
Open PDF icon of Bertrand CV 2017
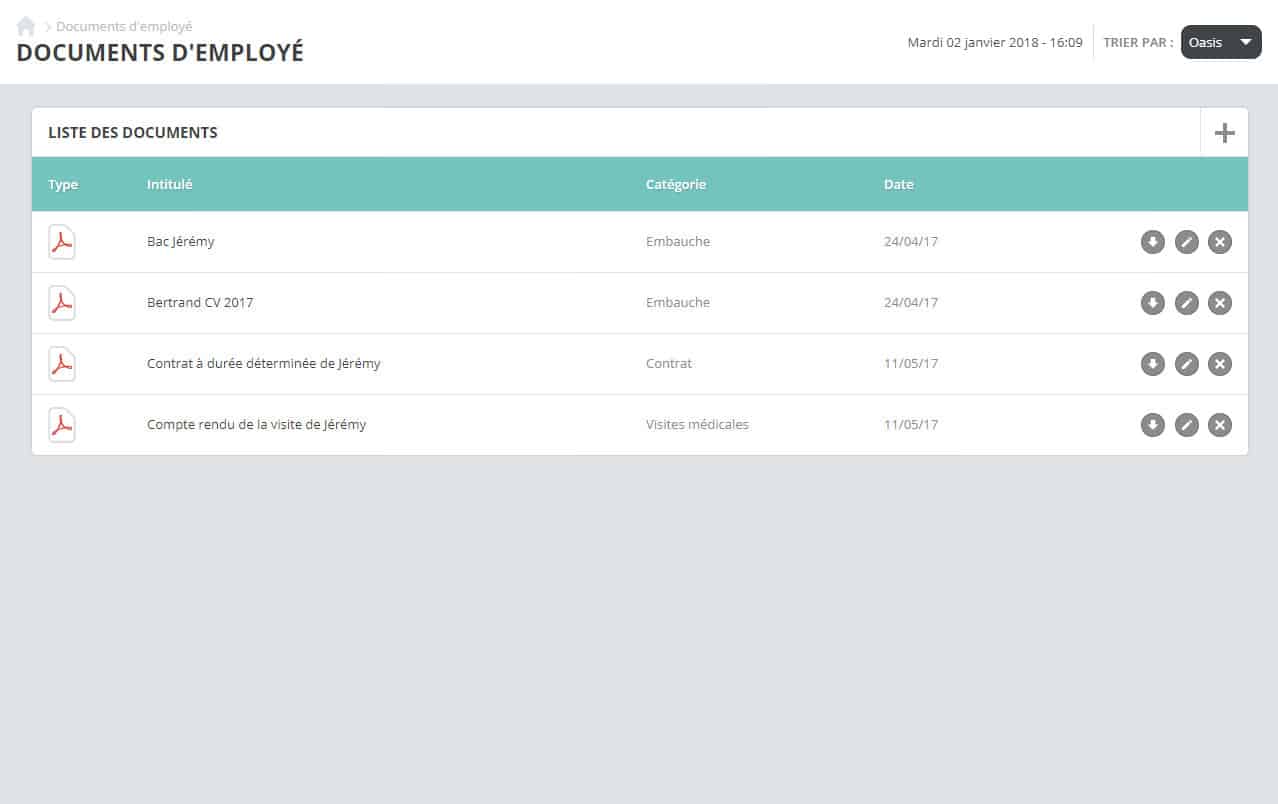pyautogui.click(x=62, y=303)
